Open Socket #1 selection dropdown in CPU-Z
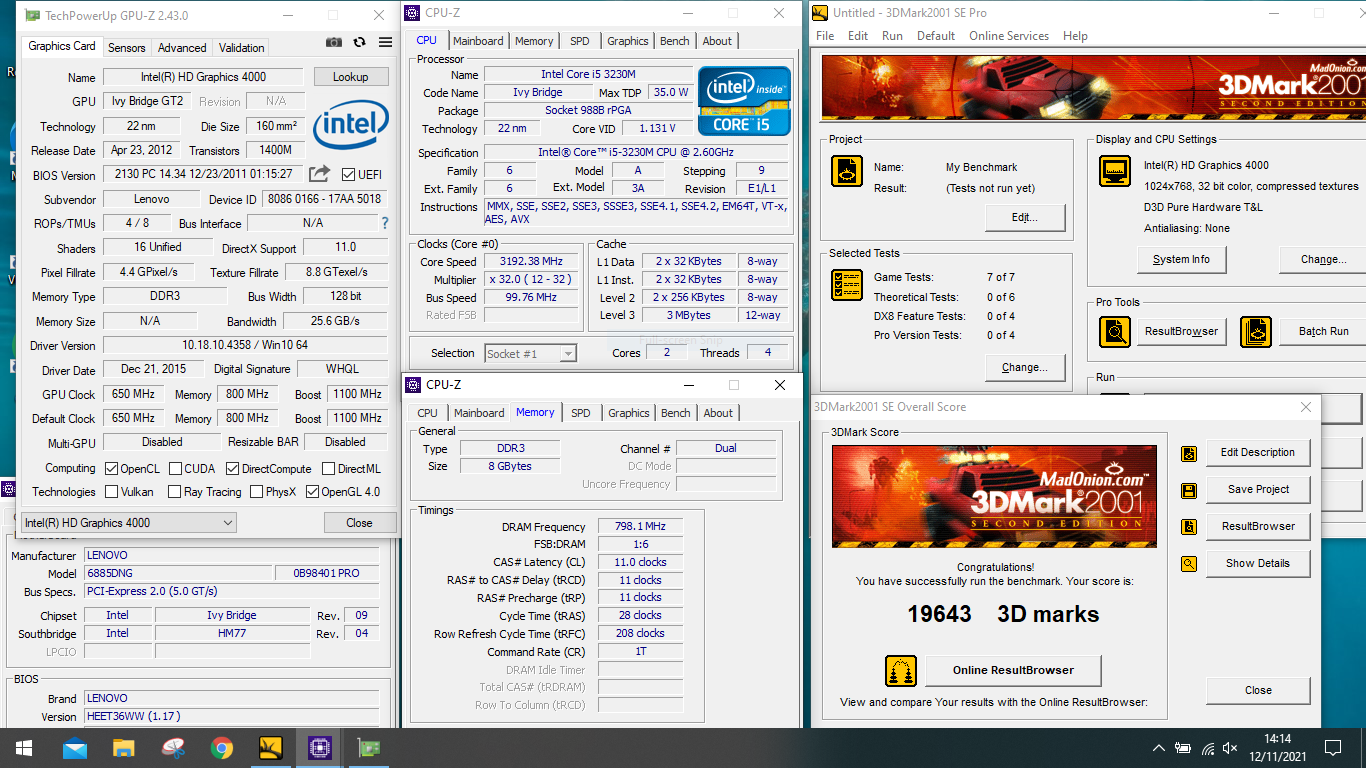Viewport: 1366px width, 768px height. pos(530,353)
